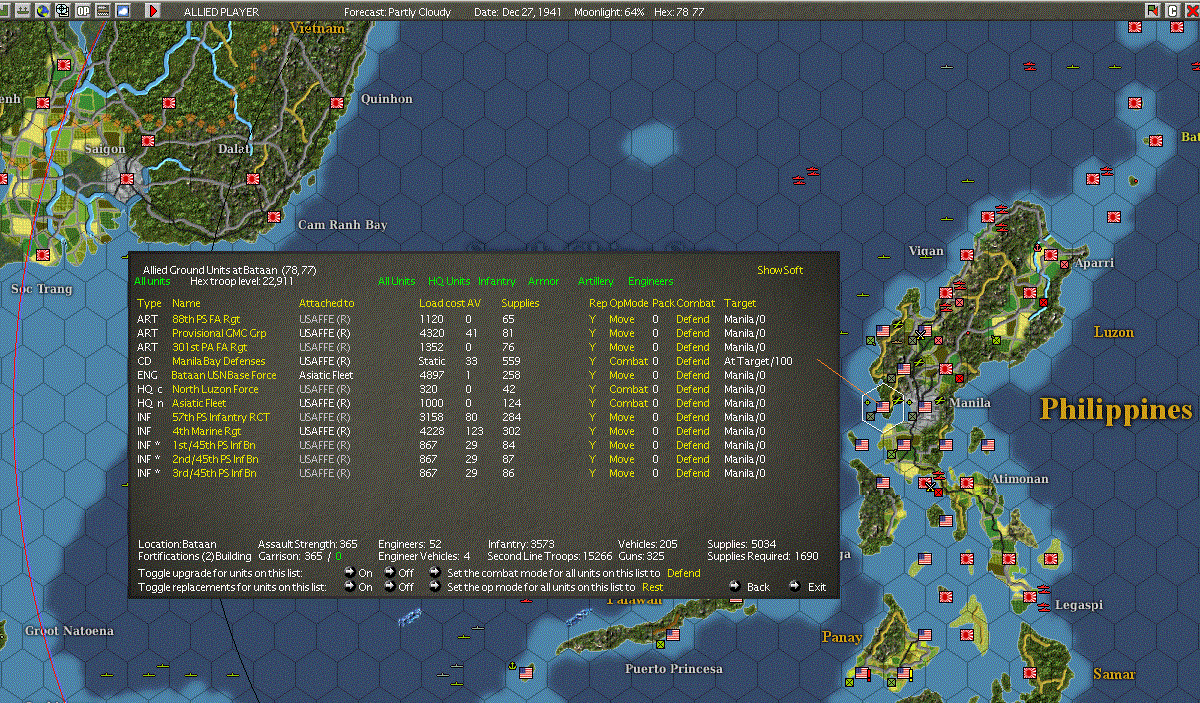Open the Bataan USN Base Force unit
This screenshot has height=703, width=1200.
point(224,375)
